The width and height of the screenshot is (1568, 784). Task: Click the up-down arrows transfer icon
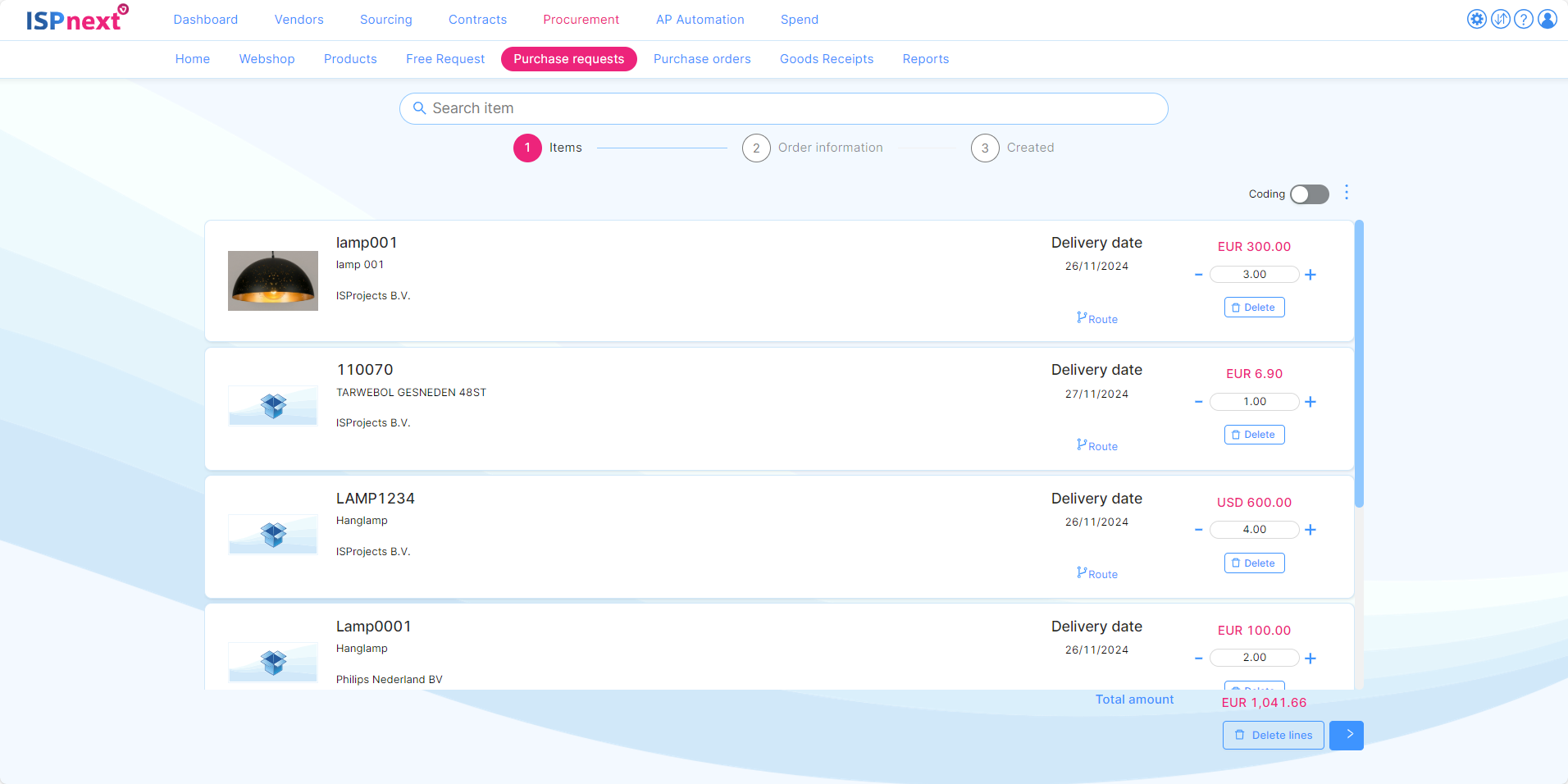coord(1500,19)
